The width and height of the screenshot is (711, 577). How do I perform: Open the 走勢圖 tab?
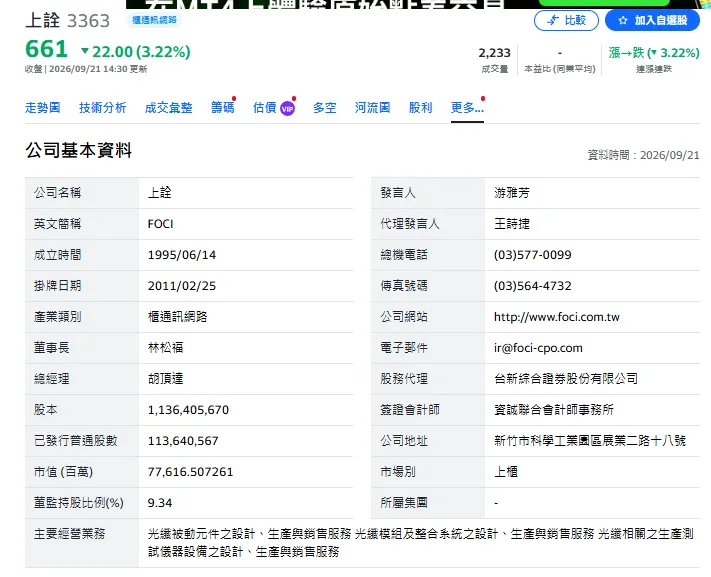pyautogui.click(x=43, y=108)
